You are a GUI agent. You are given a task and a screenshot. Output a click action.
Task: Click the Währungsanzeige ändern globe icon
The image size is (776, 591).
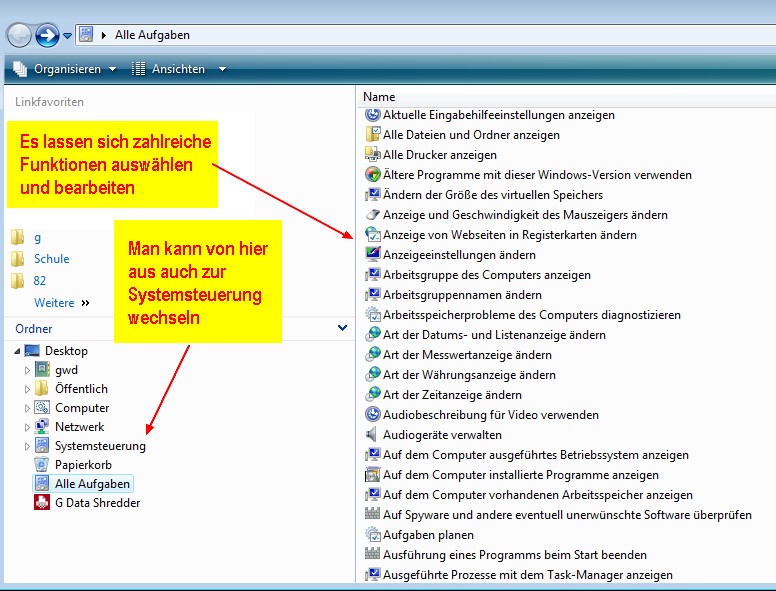coord(373,375)
